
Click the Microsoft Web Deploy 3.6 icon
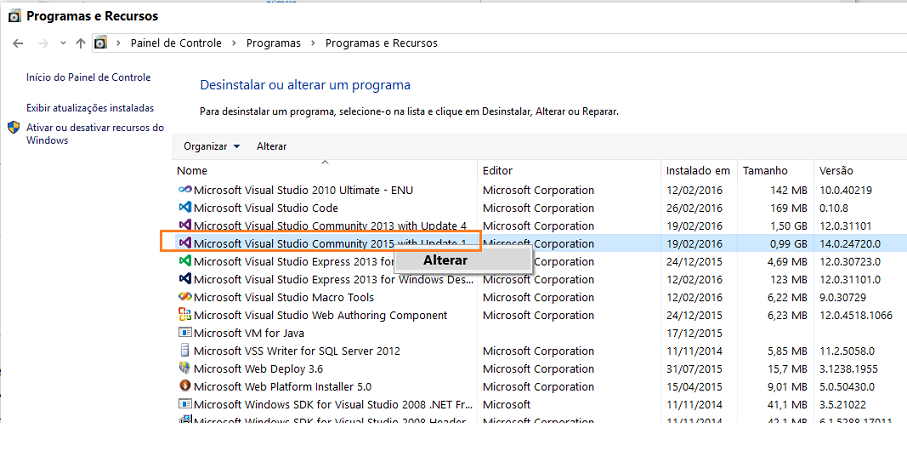click(x=185, y=368)
